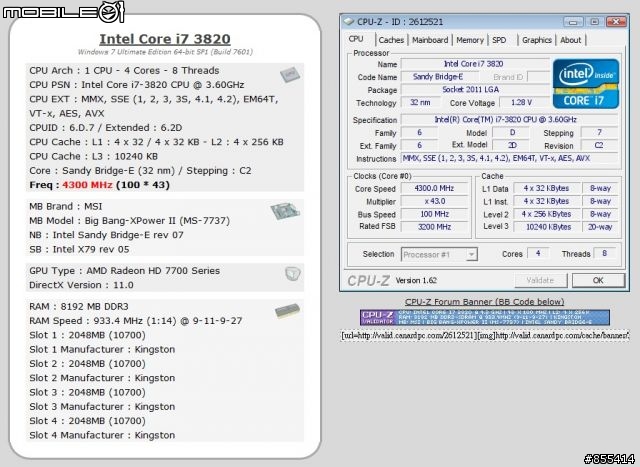Image resolution: width=640 pixels, height=467 pixels.
Task: Click the greyed Validate button
Action: click(x=540, y=280)
